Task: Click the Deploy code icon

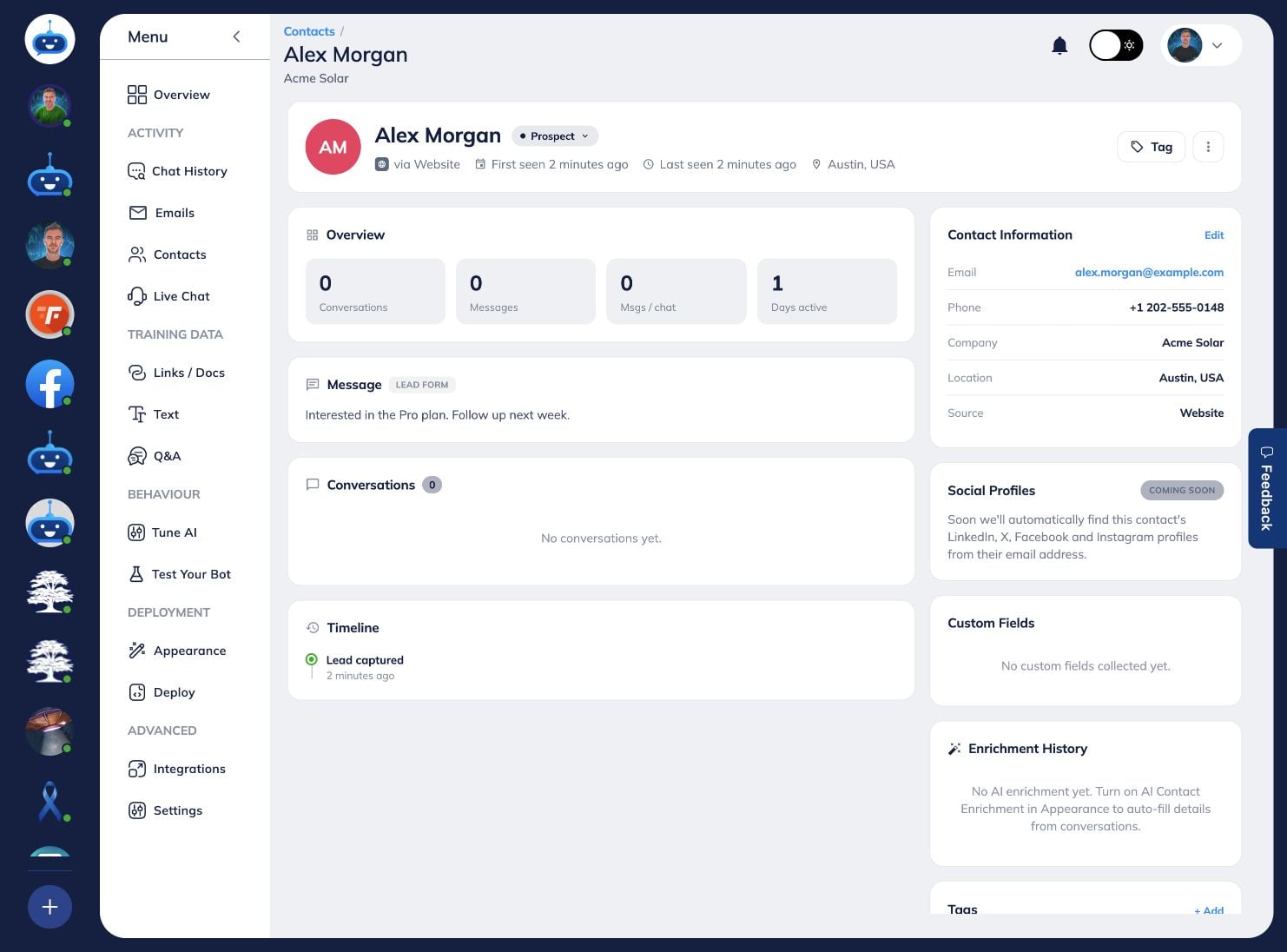Action: point(137,692)
